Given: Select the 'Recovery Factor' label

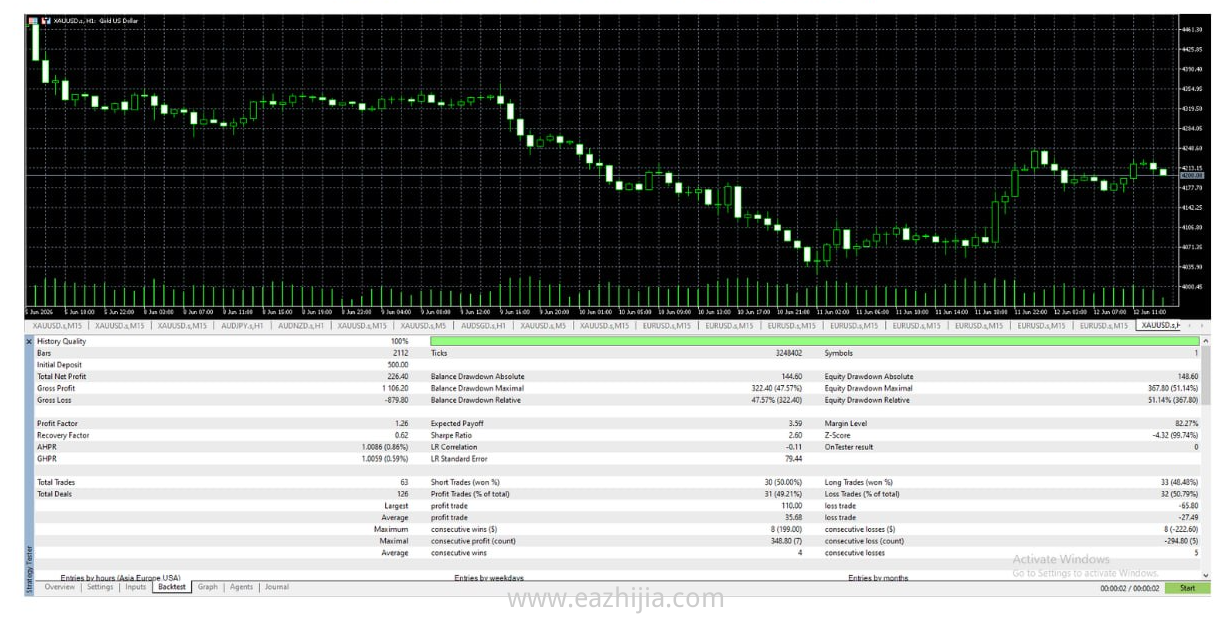Looking at the screenshot, I should [x=63, y=436].
